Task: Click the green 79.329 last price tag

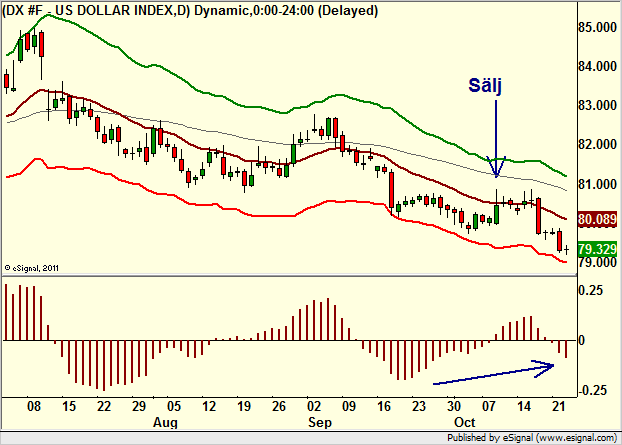Action: click(x=597, y=249)
